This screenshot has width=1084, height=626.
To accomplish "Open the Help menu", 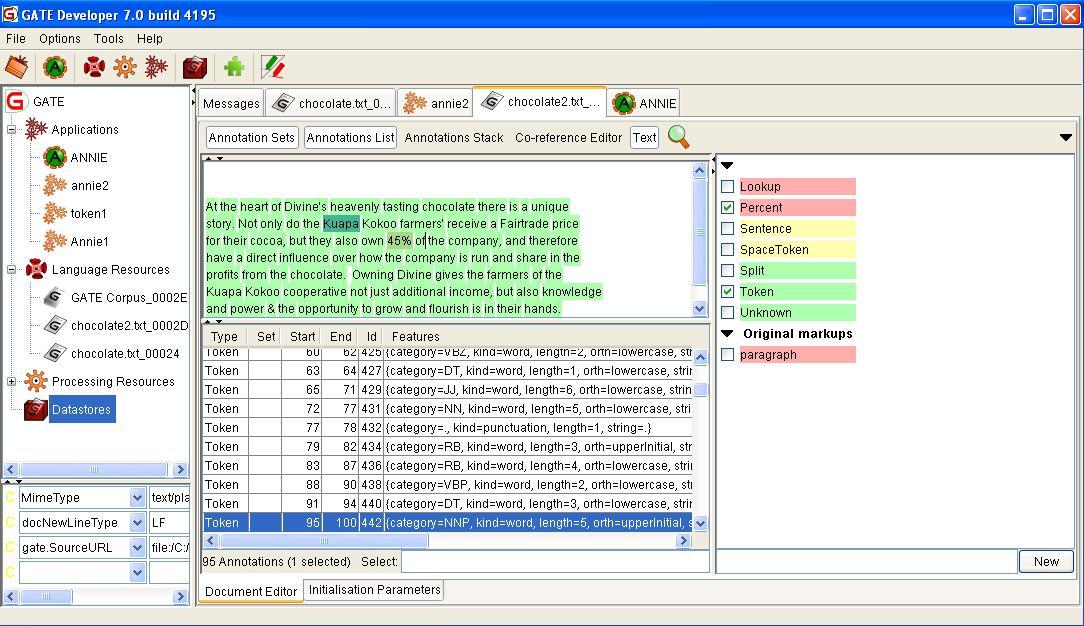I will [149, 39].
